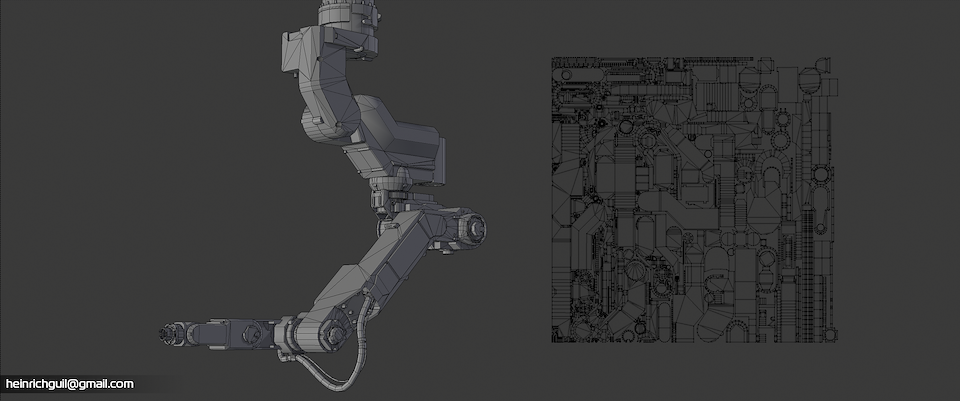Click the square UV layout map
The width and height of the screenshot is (960, 401).
click(x=695, y=200)
